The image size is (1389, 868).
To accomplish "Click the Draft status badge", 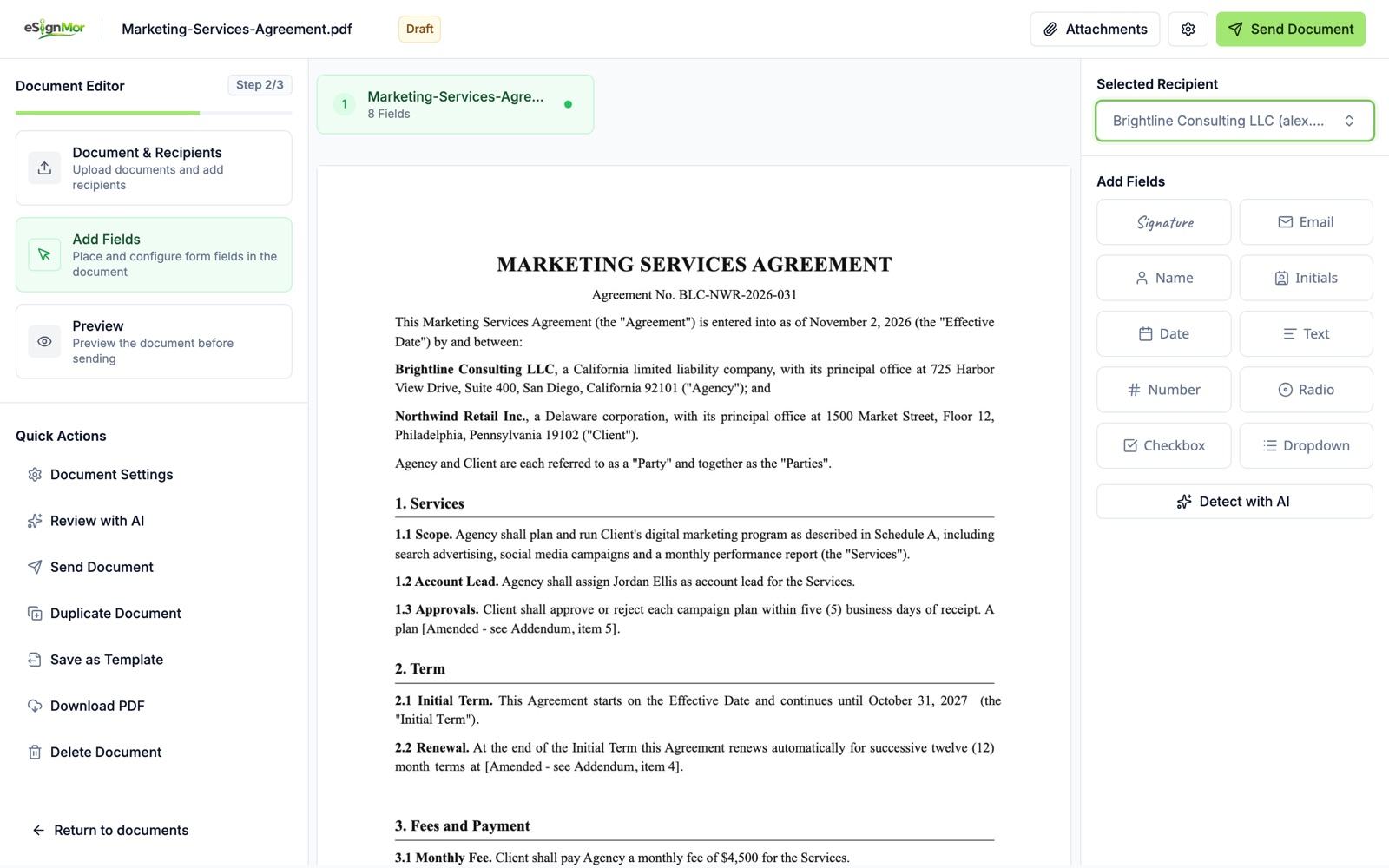I will tap(419, 29).
